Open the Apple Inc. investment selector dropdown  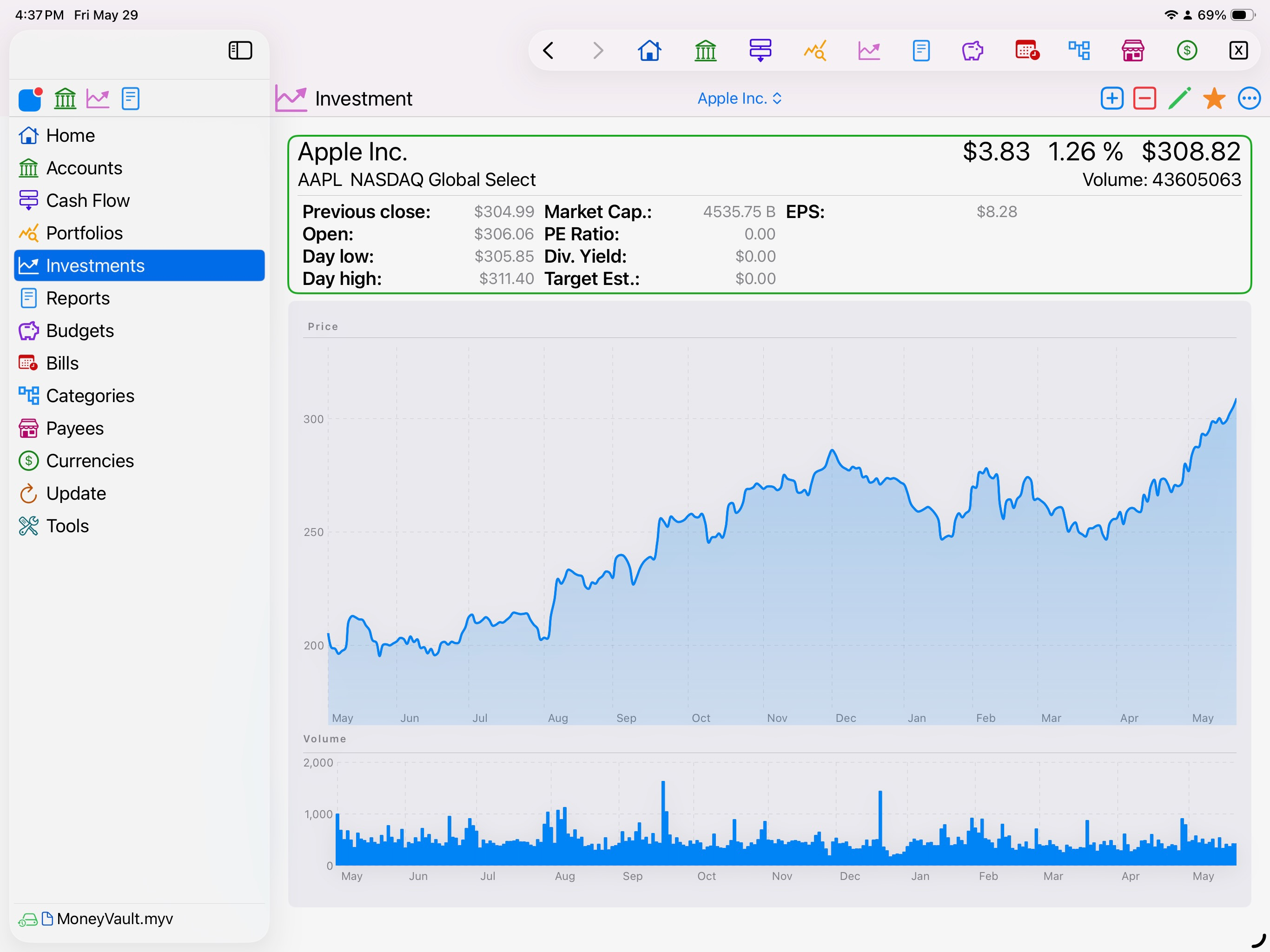click(740, 99)
